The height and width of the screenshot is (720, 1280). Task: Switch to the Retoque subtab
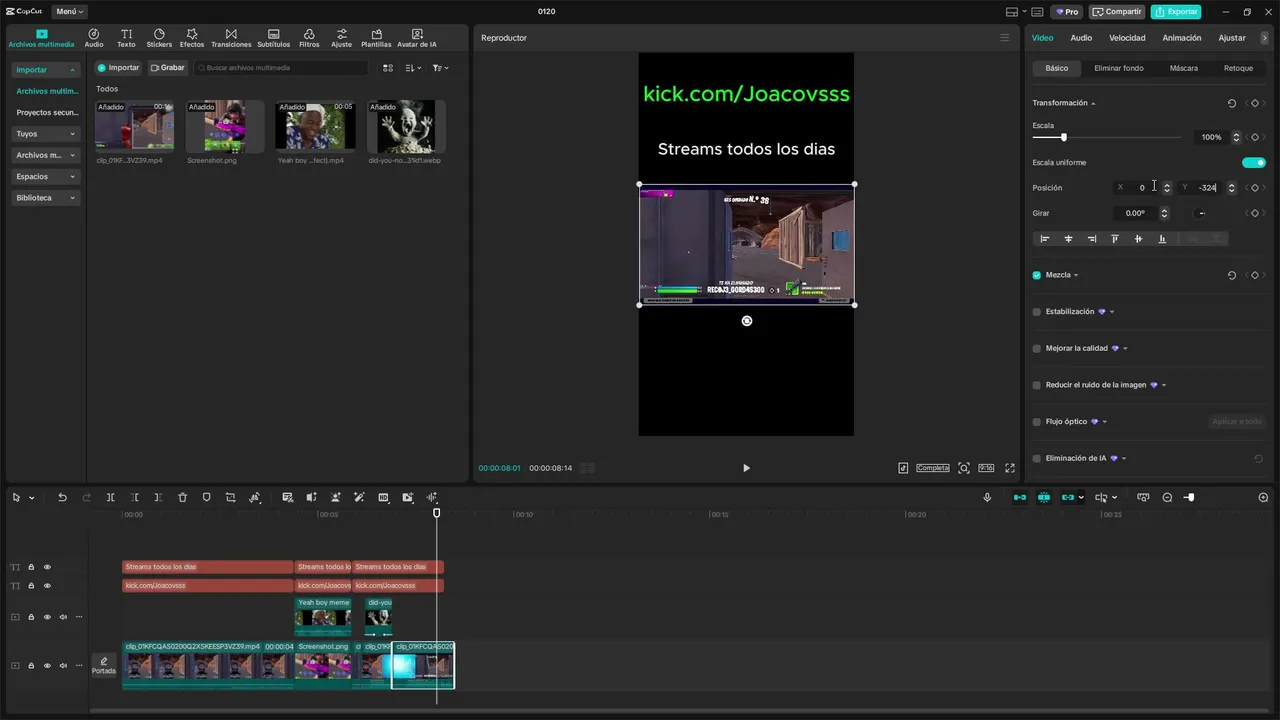point(1238,68)
